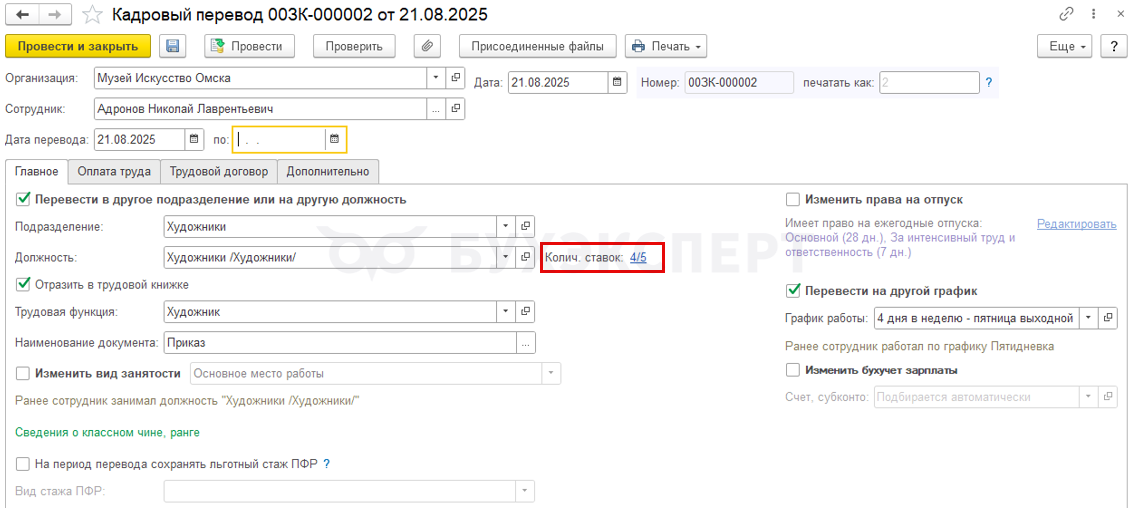Toggle 'Перевести на другой график' checkbox
1131x508 pixels.
(x=793, y=291)
